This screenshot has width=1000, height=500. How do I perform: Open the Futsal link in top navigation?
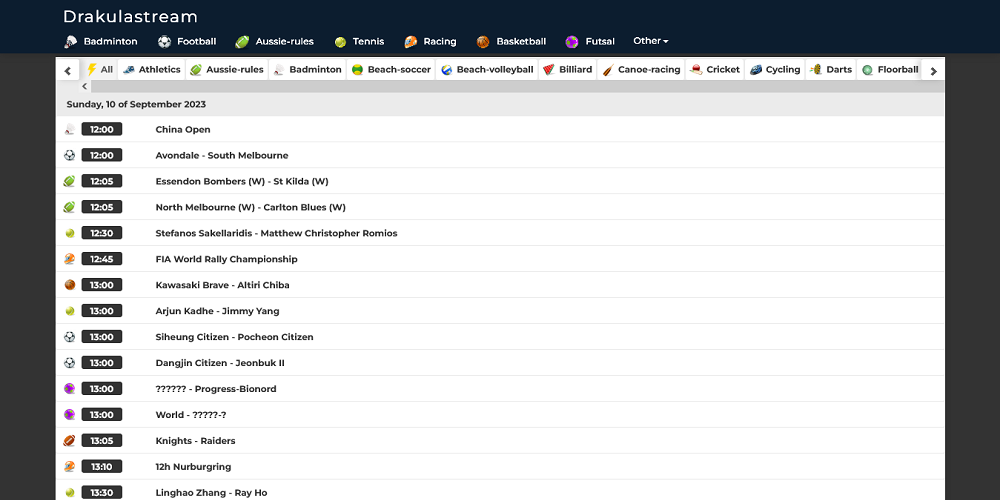[x=600, y=41]
